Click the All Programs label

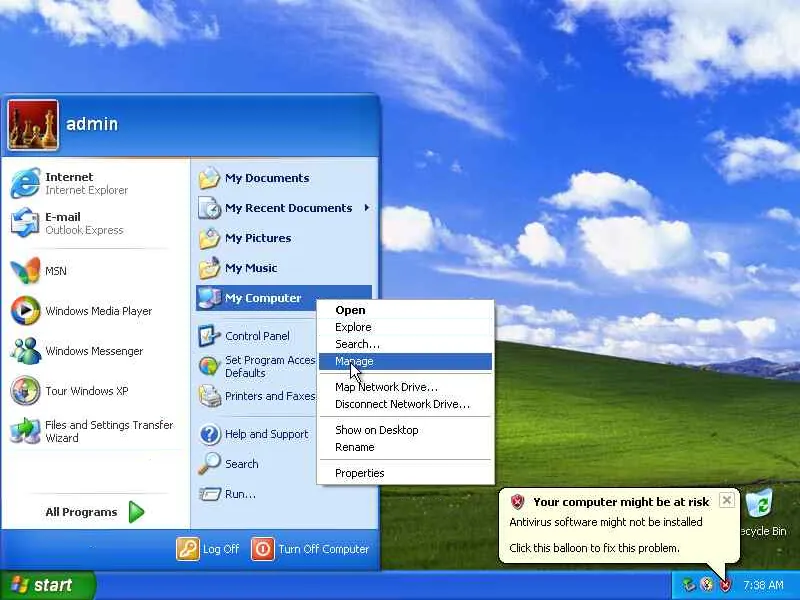(81, 512)
